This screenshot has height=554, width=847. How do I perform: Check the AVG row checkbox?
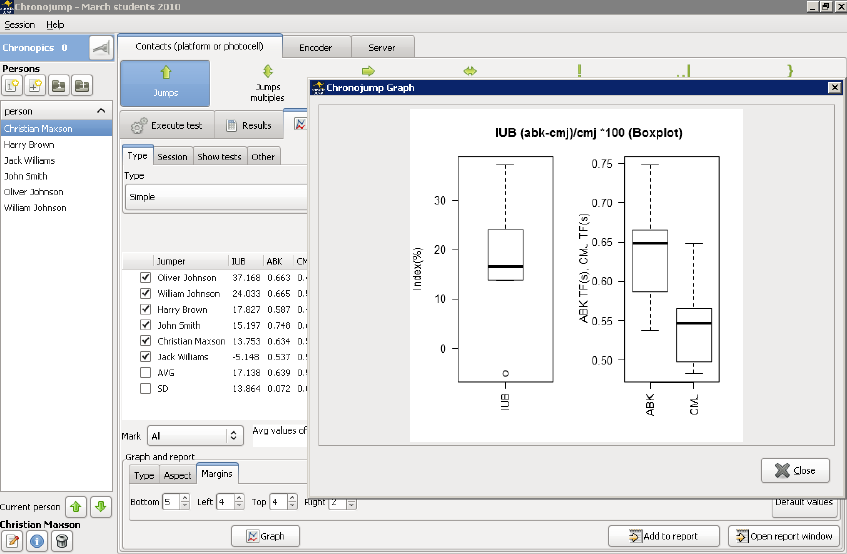[145, 373]
